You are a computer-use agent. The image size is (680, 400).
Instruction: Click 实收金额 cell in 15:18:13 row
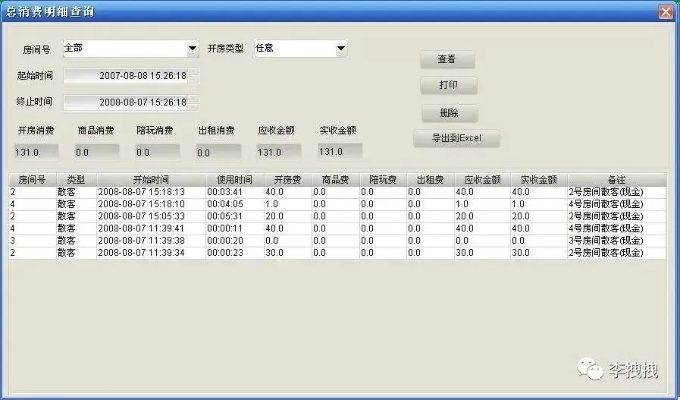tap(539, 192)
